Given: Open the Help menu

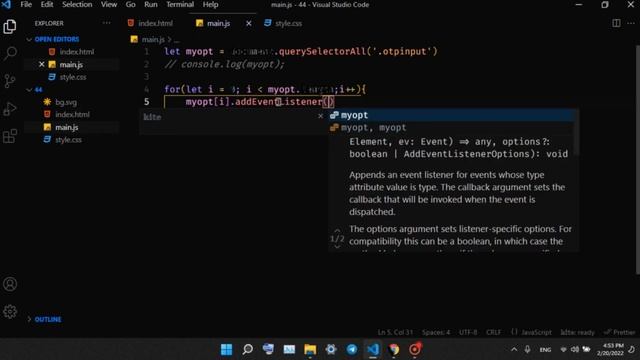Looking at the screenshot, I should click(x=211, y=4).
